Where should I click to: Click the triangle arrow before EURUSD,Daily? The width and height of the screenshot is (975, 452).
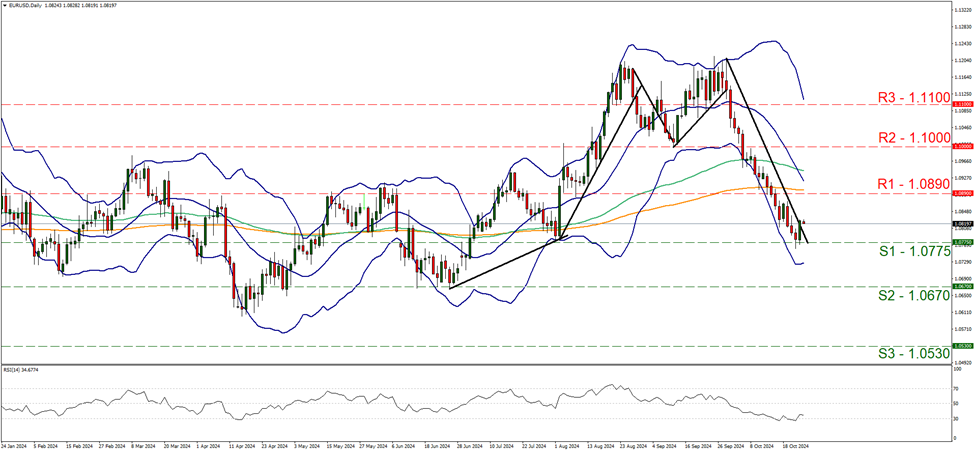pyautogui.click(x=6, y=7)
